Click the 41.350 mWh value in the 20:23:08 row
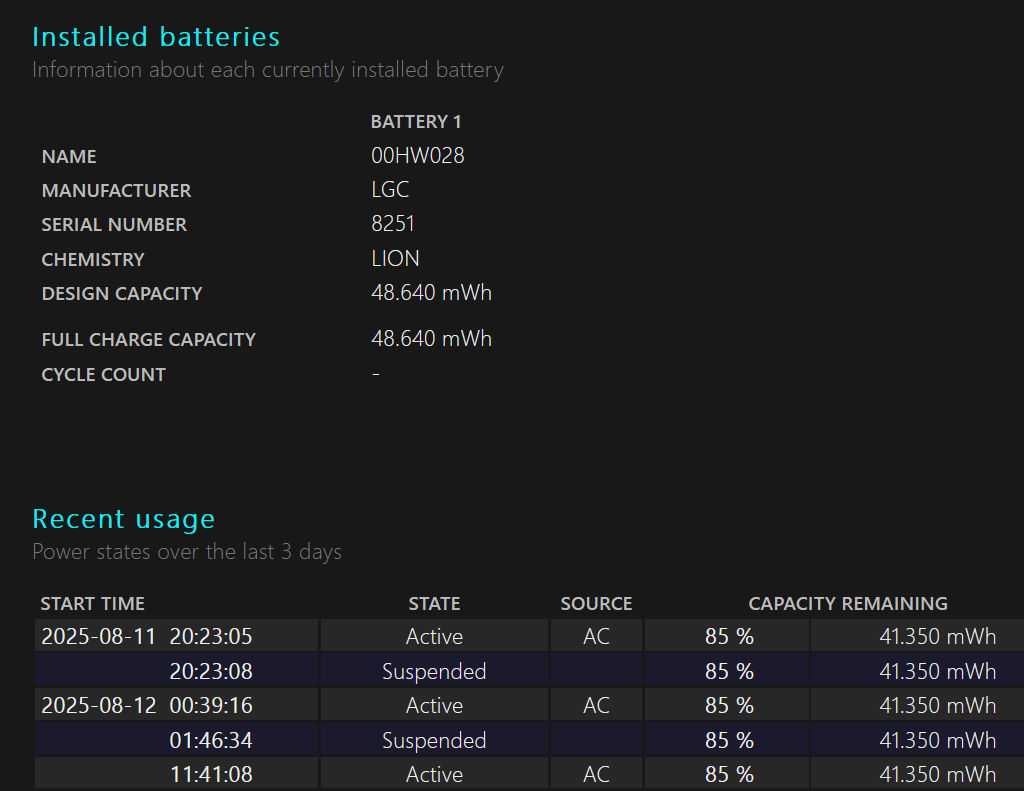 tap(937, 672)
